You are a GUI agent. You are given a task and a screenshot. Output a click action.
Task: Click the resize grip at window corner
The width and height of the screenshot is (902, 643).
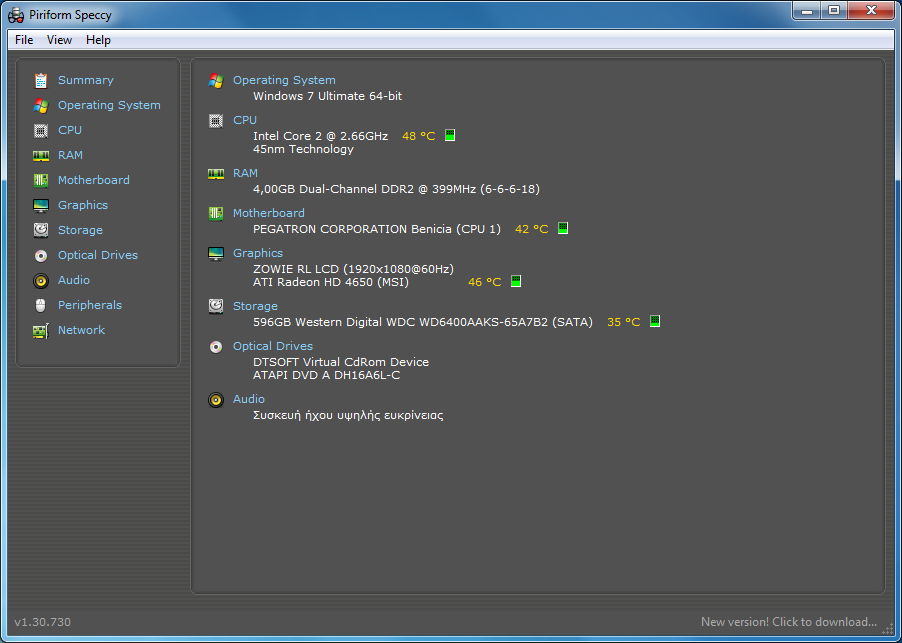888,630
